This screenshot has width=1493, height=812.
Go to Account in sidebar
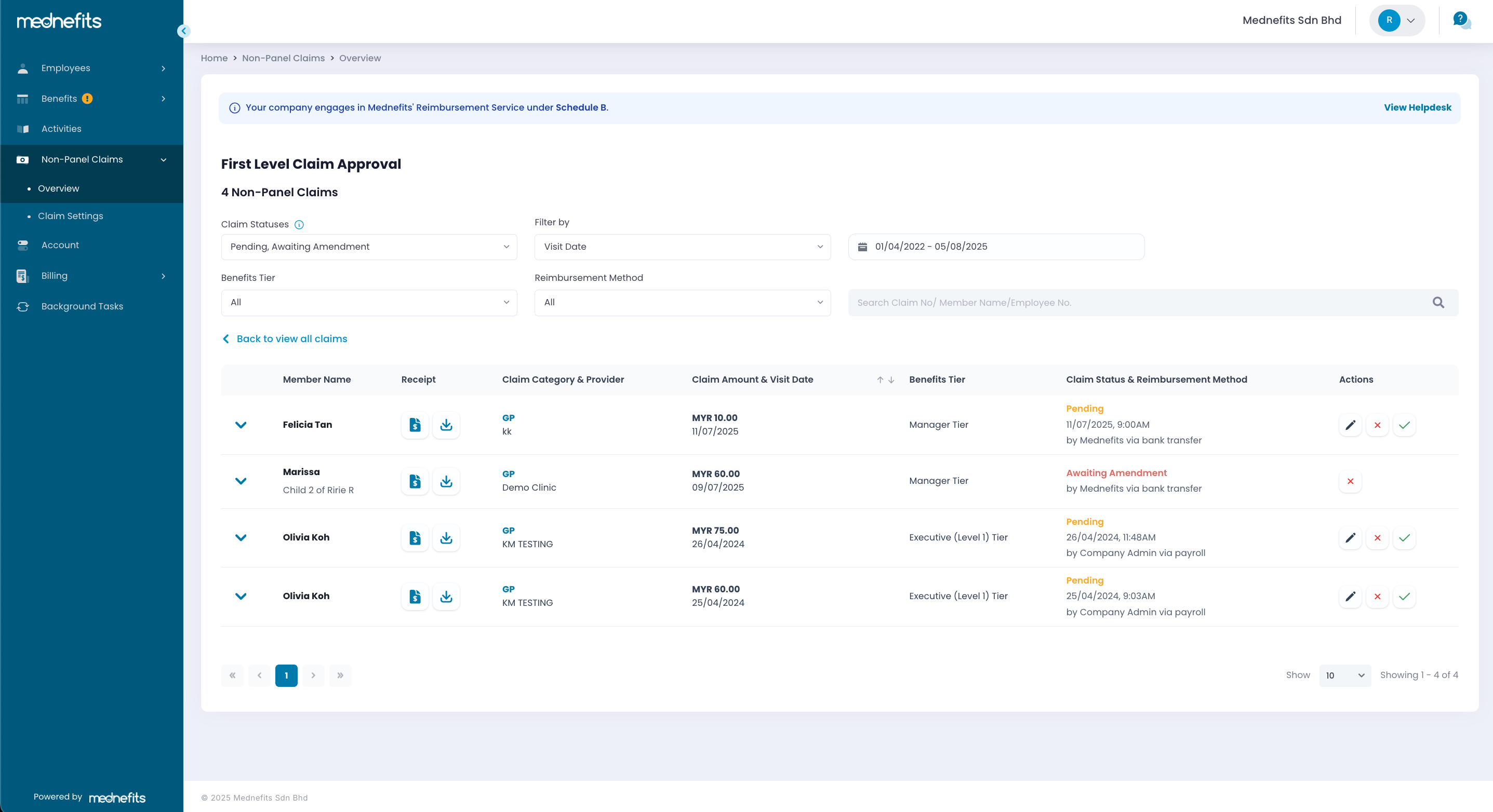[x=91, y=245]
